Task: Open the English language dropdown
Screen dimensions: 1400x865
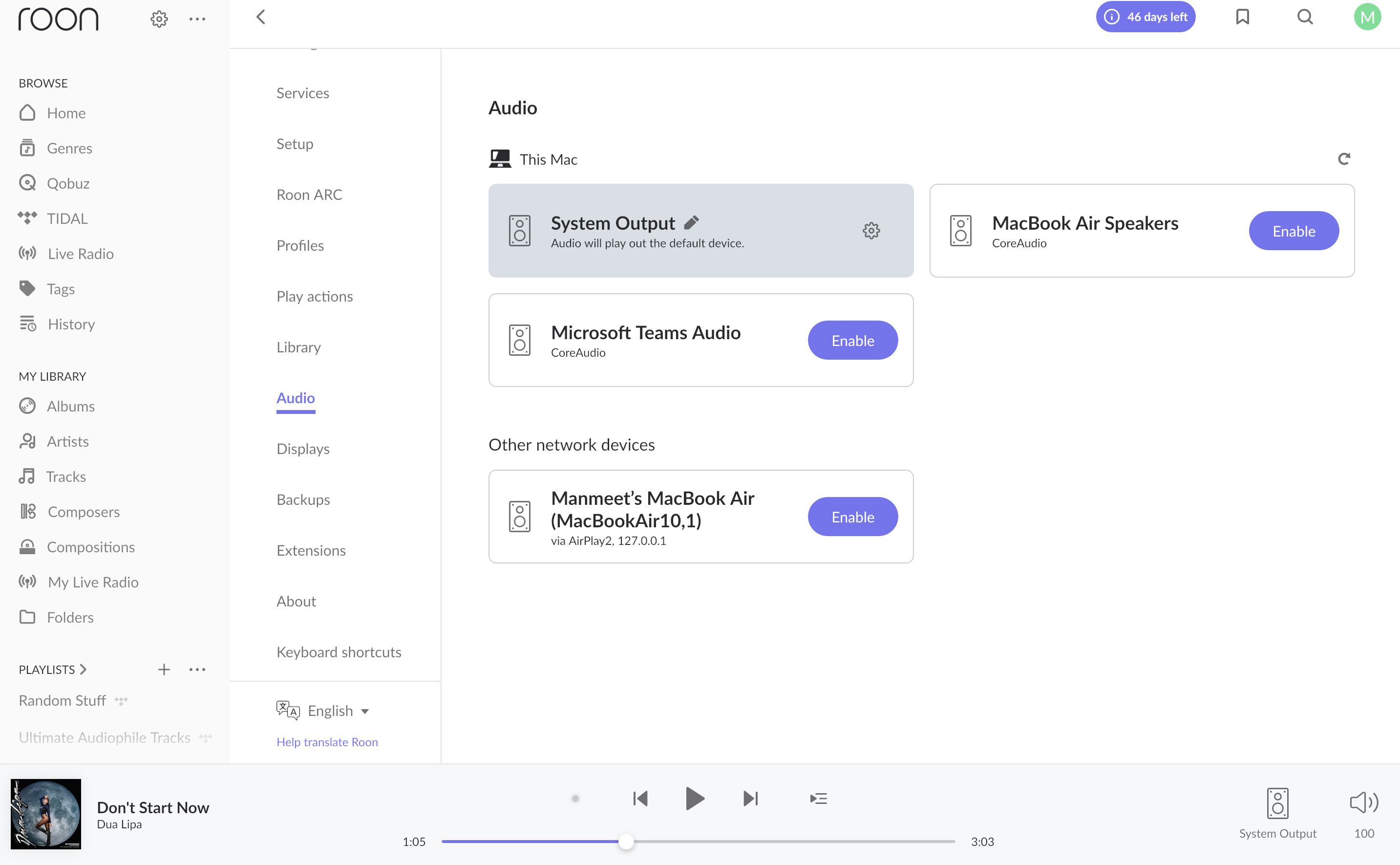Action: pyautogui.click(x=323, y=711)
